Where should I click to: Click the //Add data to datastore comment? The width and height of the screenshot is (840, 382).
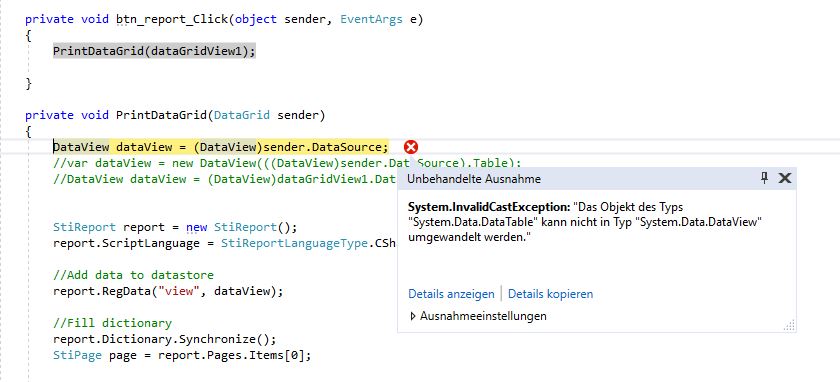point(133,275)
